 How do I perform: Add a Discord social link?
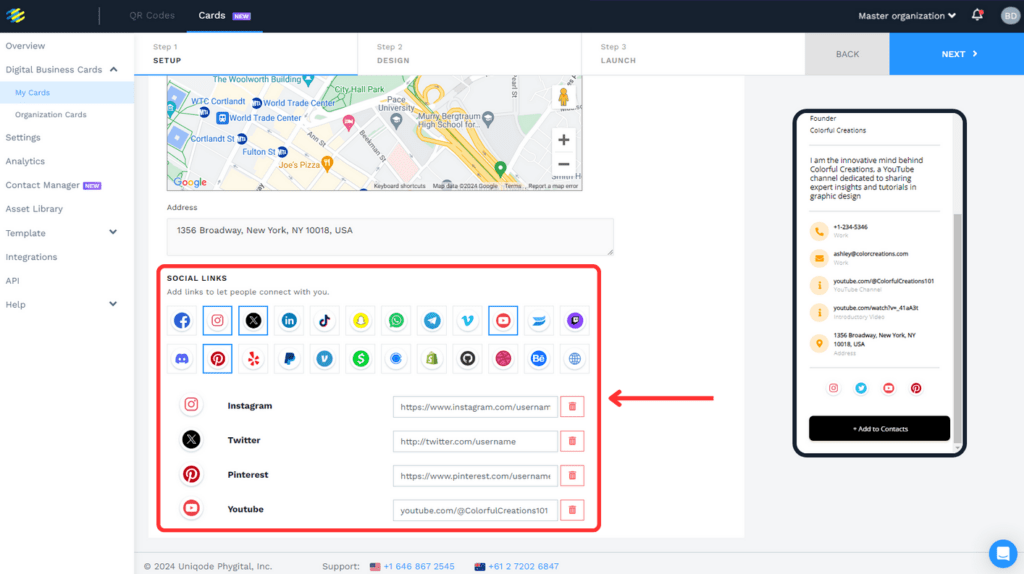coord(182,359)
